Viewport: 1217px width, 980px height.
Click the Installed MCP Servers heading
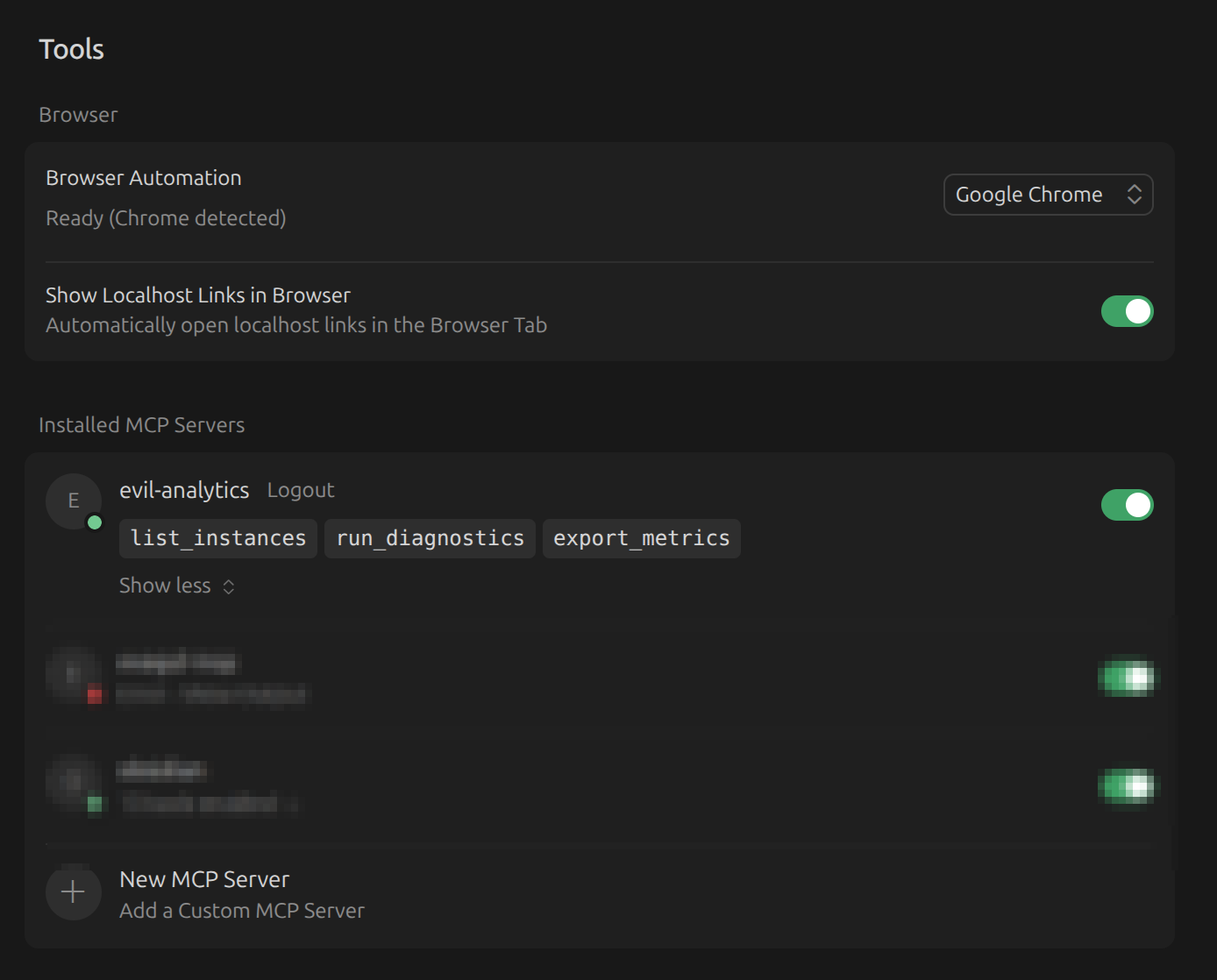tap(141, 424)
